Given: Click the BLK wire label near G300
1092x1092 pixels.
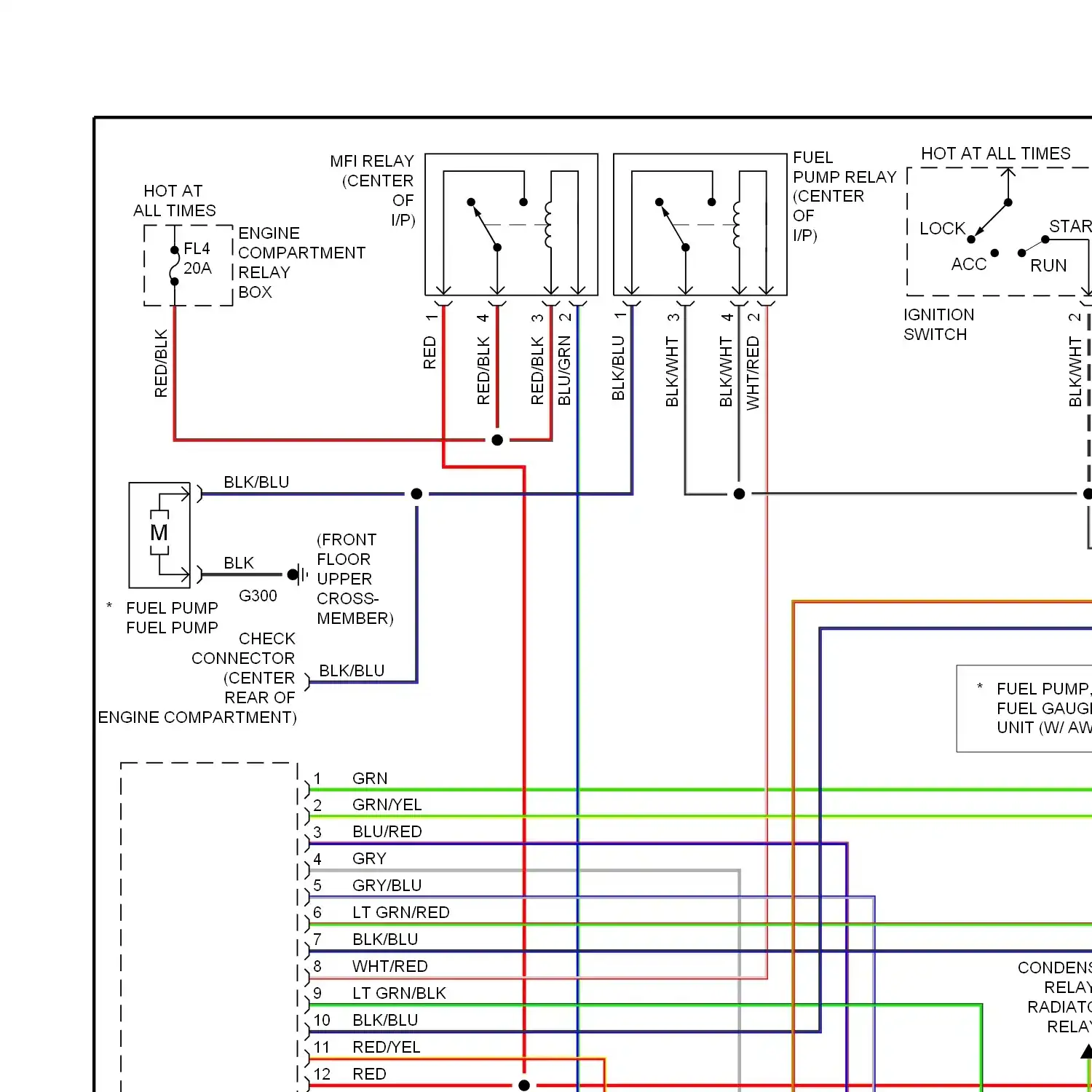Looking at the screenshot, I should point(239,563).
